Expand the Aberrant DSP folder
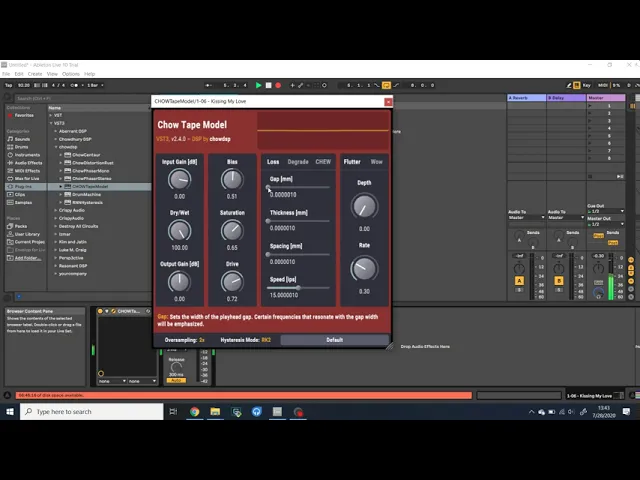This screenshot has width=640, height=480. pyautogui.click(x=56, y=131)
